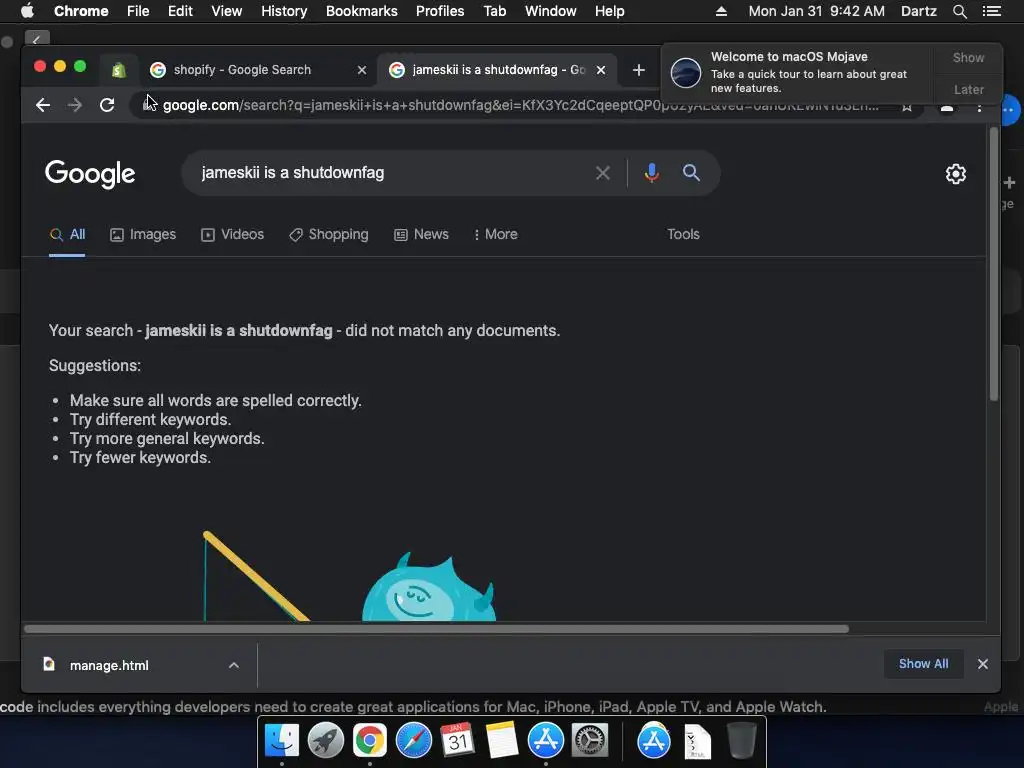This screenshot has width=1024, height=768.
Task: Select the Videos results tab
Action: pyautogui.click(x=232, y=234)
